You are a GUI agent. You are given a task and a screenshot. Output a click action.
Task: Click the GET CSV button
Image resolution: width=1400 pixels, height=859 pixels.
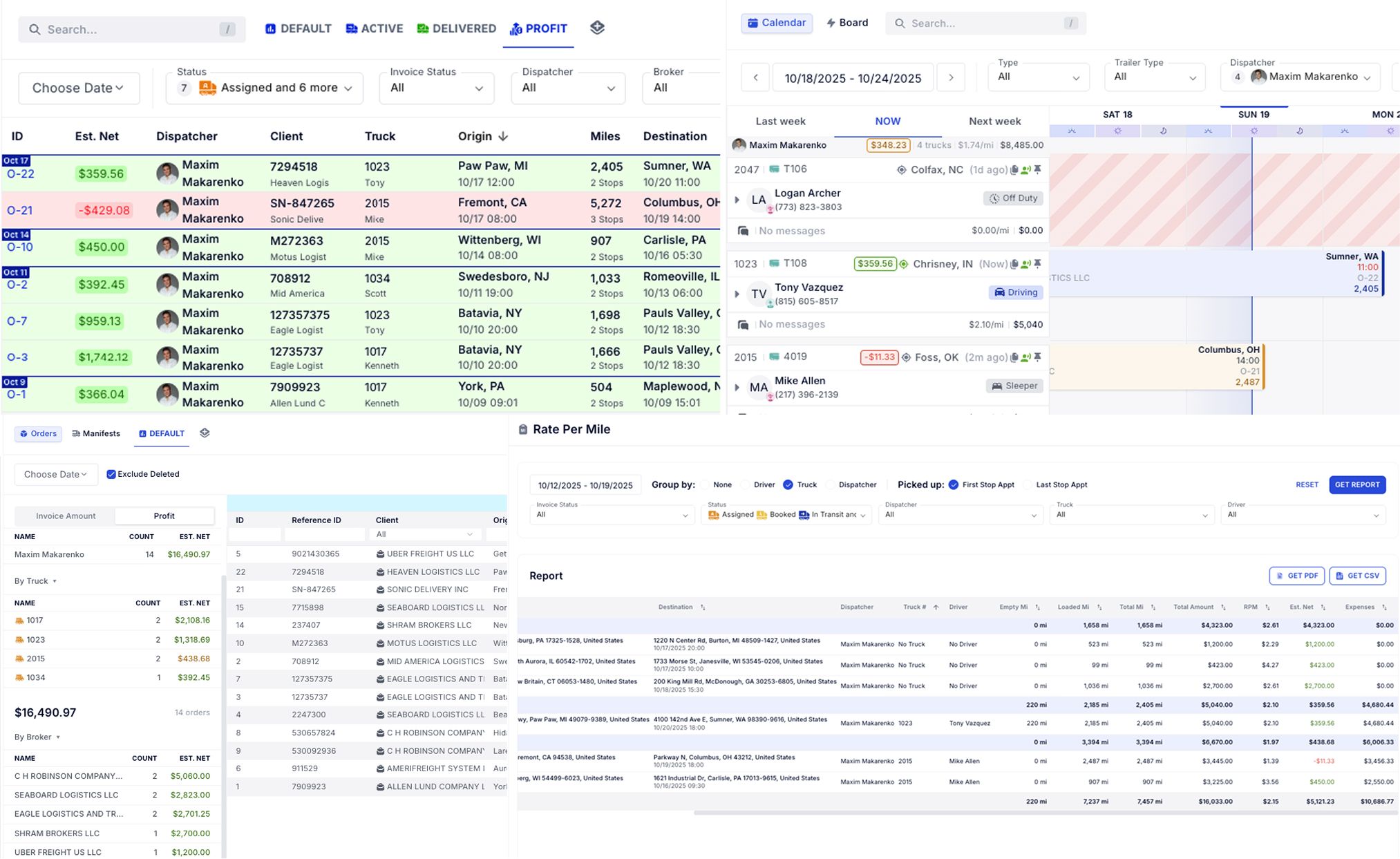pyautogui.click(x=1357, y=576)
